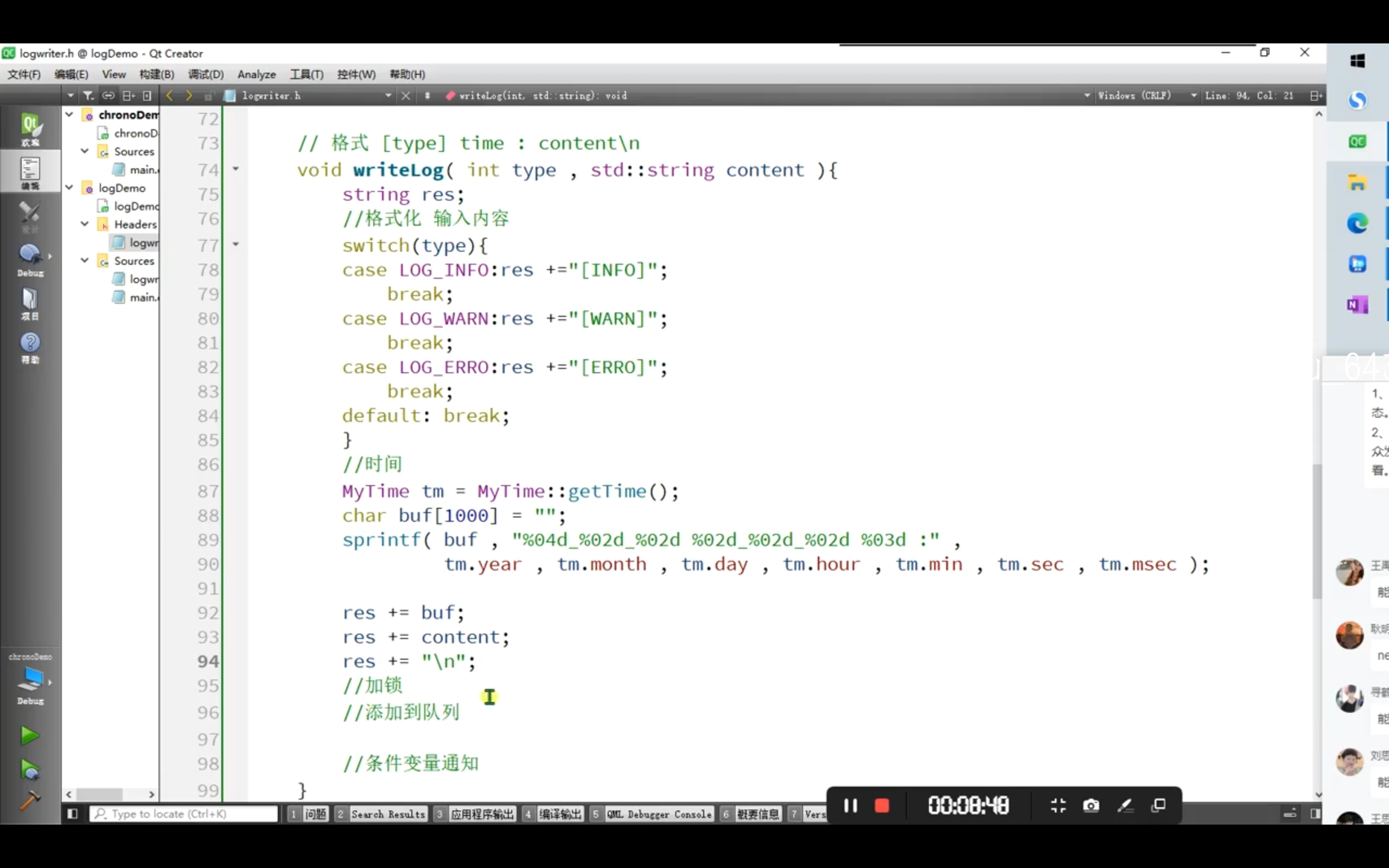Open the Welcome mode in sidebar
The height and width of the screenshot is (868, 1389).
coord(30,129)
